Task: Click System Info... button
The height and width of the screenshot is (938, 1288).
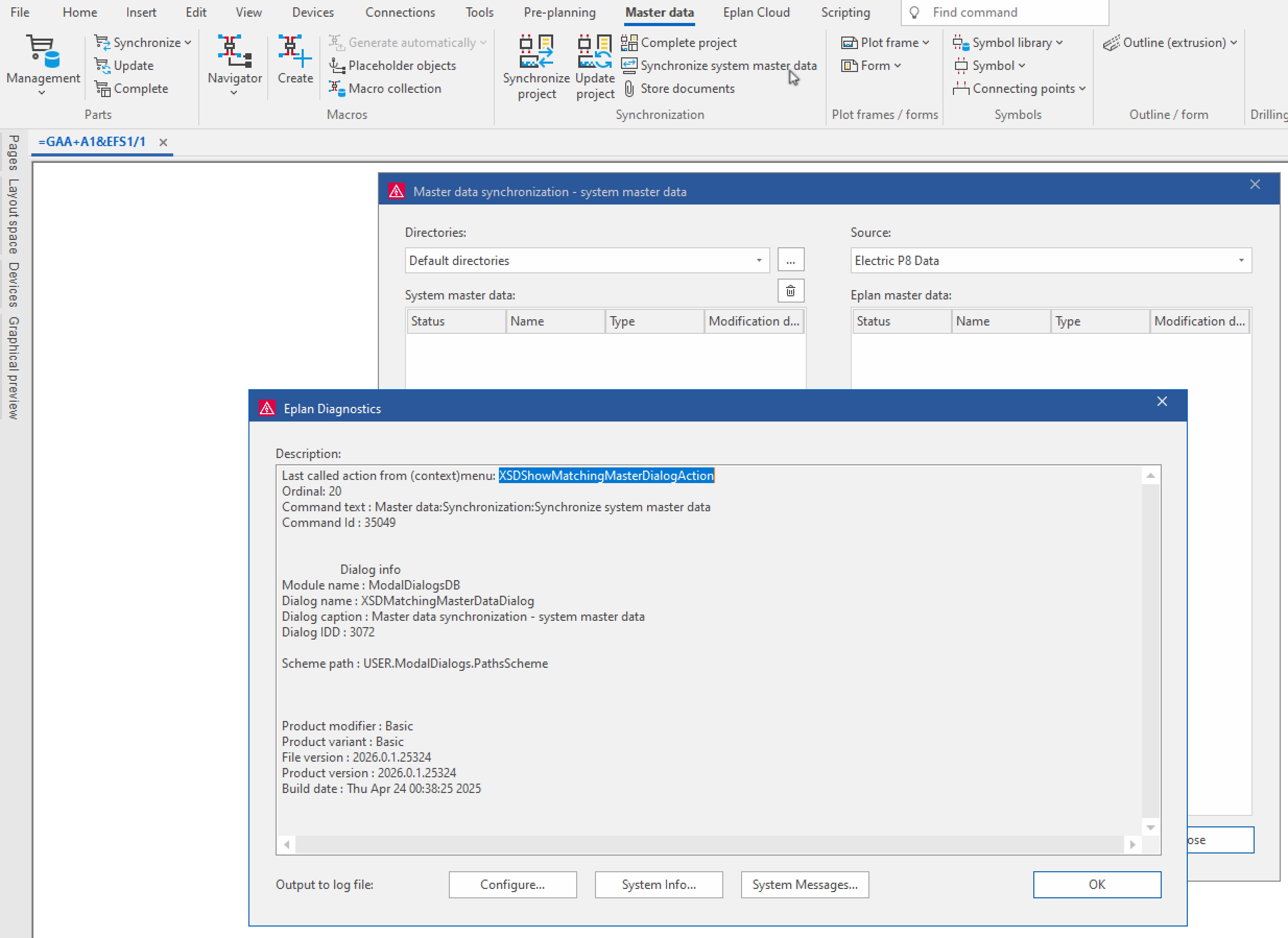Action: 659,885
